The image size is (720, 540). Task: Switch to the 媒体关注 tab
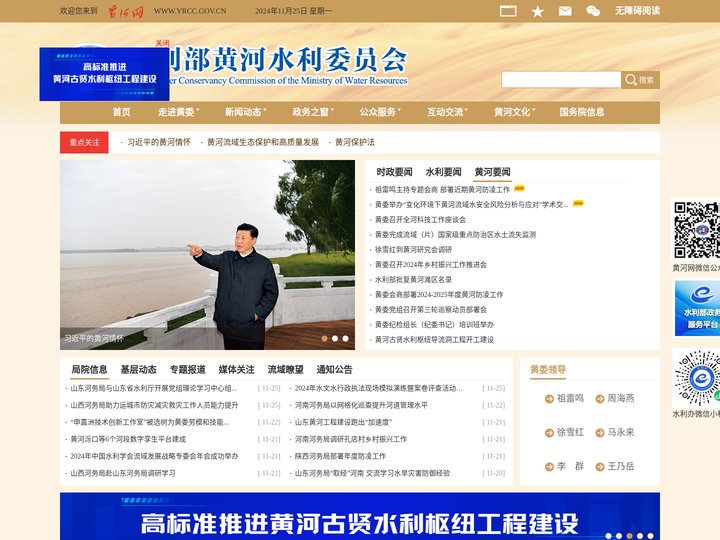pos(236,370)
